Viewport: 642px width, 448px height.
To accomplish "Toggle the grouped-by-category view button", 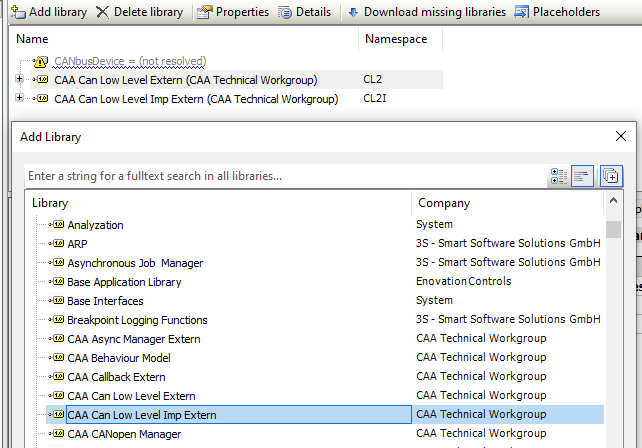I will (559, 176).
